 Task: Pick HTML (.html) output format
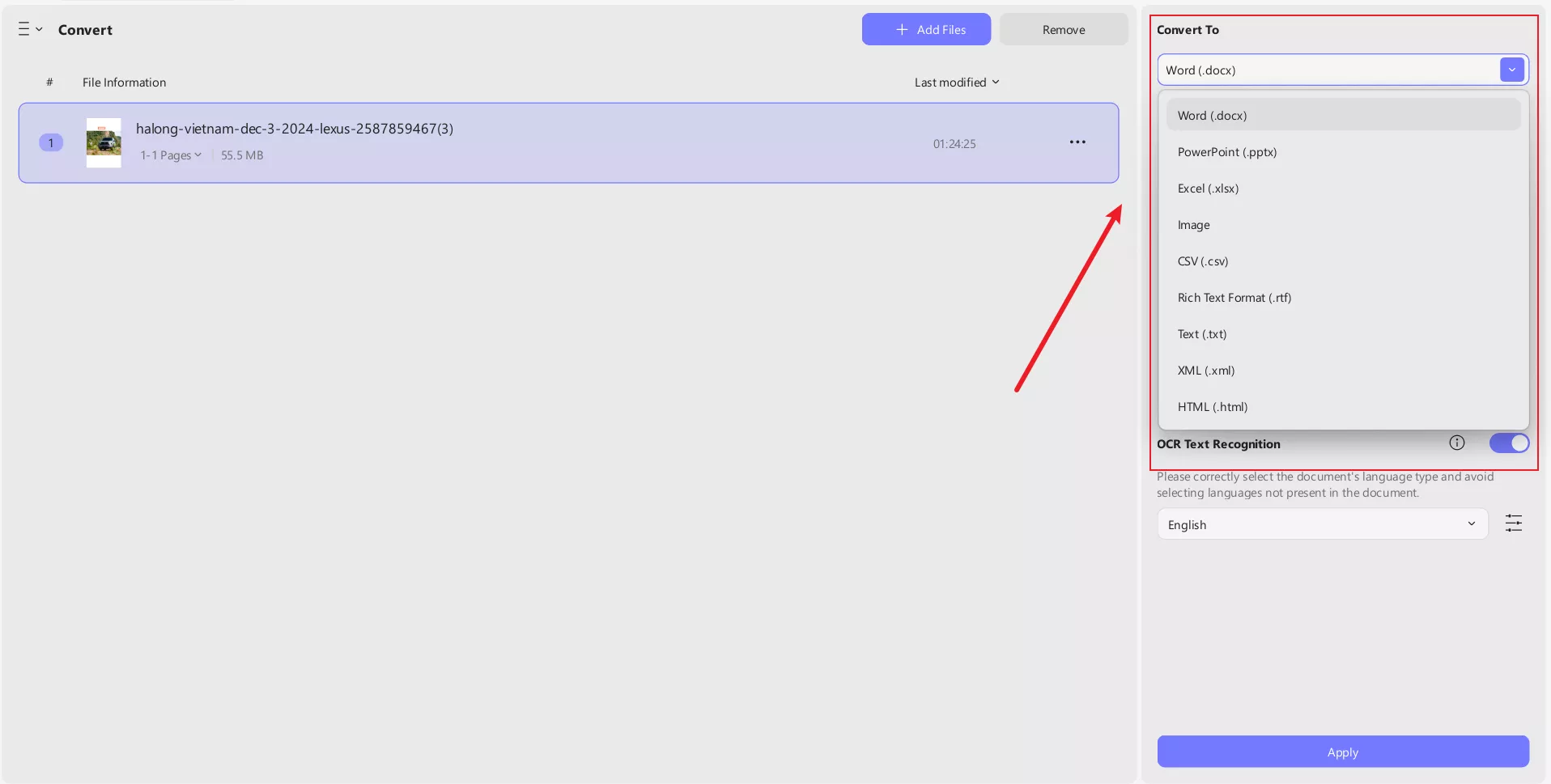point(1212,407)
